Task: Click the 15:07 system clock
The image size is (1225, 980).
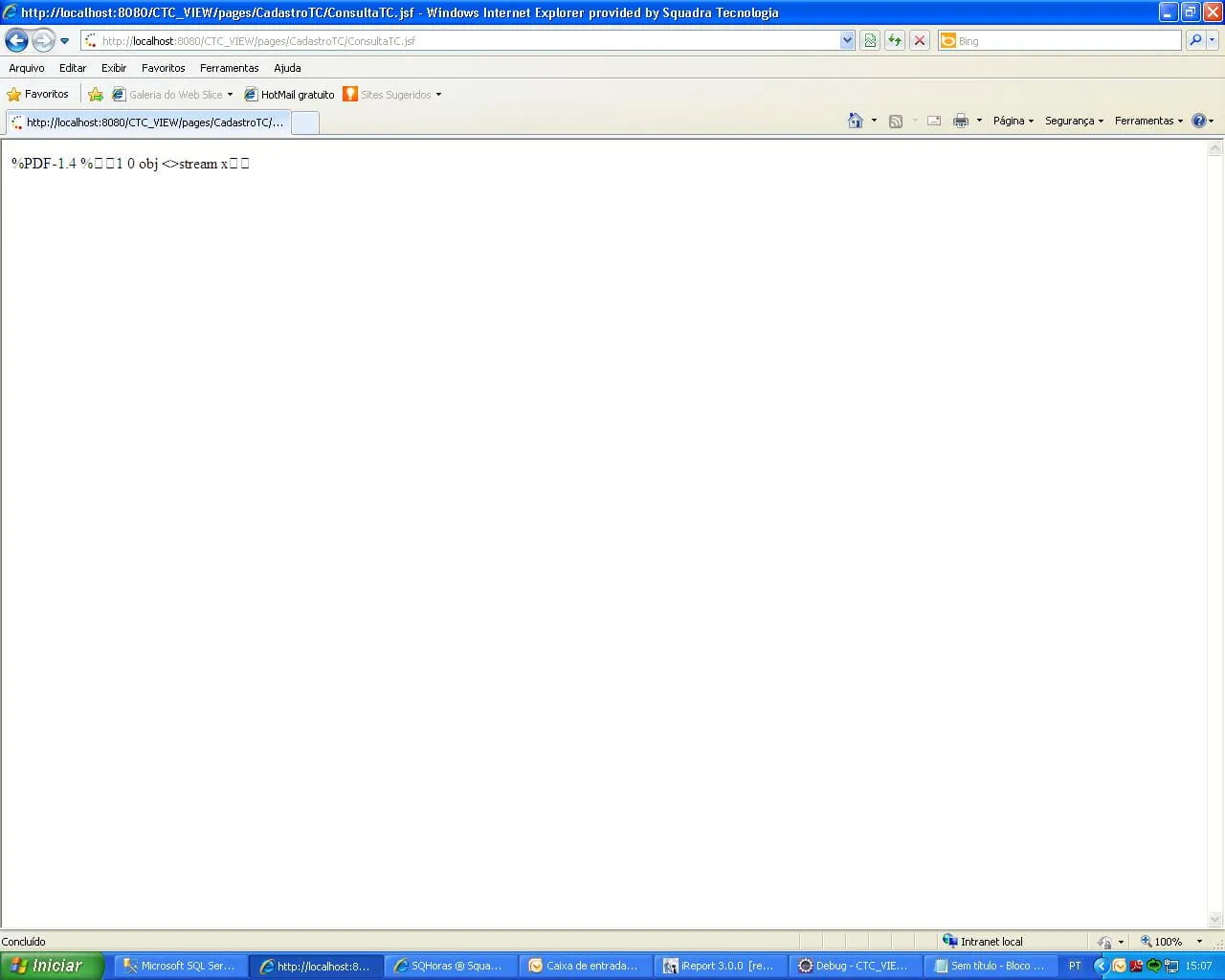Action: point(1199,966)
